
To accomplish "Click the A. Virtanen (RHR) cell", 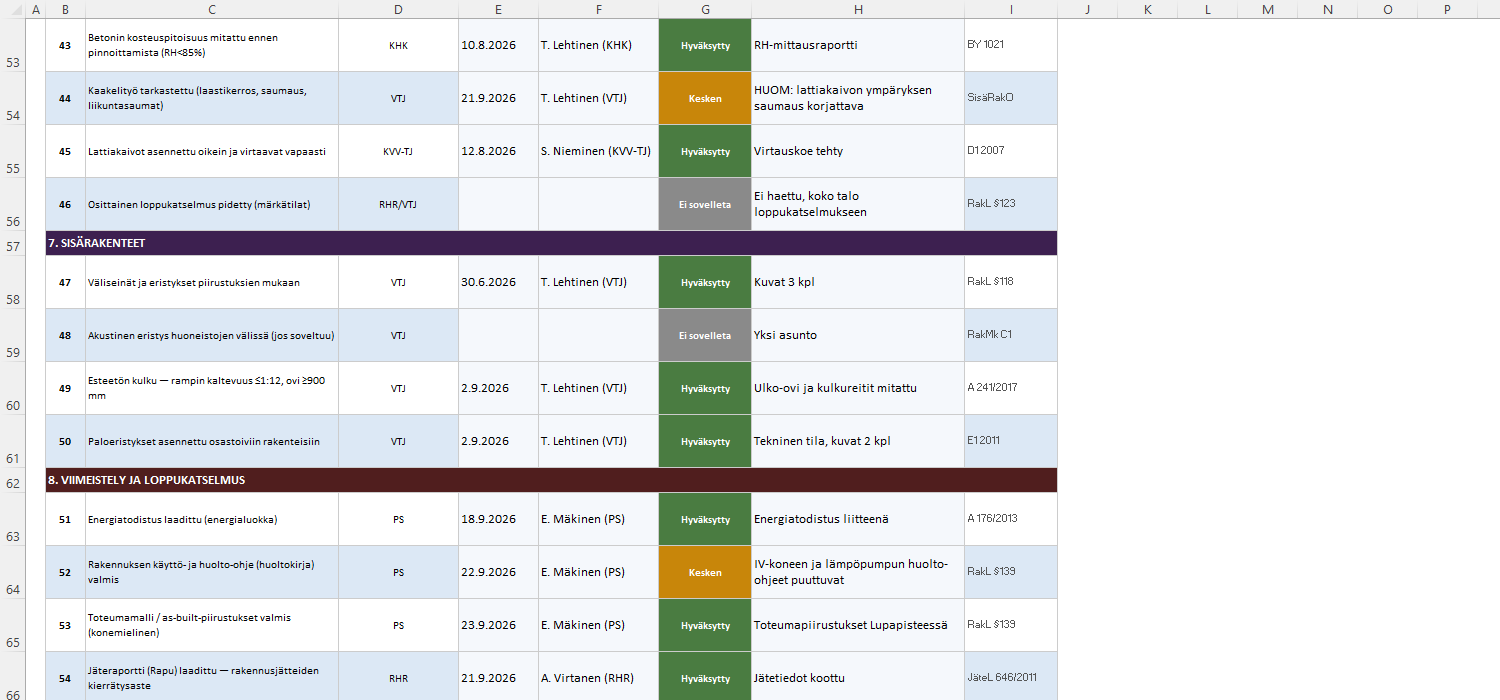I will 598,677.
